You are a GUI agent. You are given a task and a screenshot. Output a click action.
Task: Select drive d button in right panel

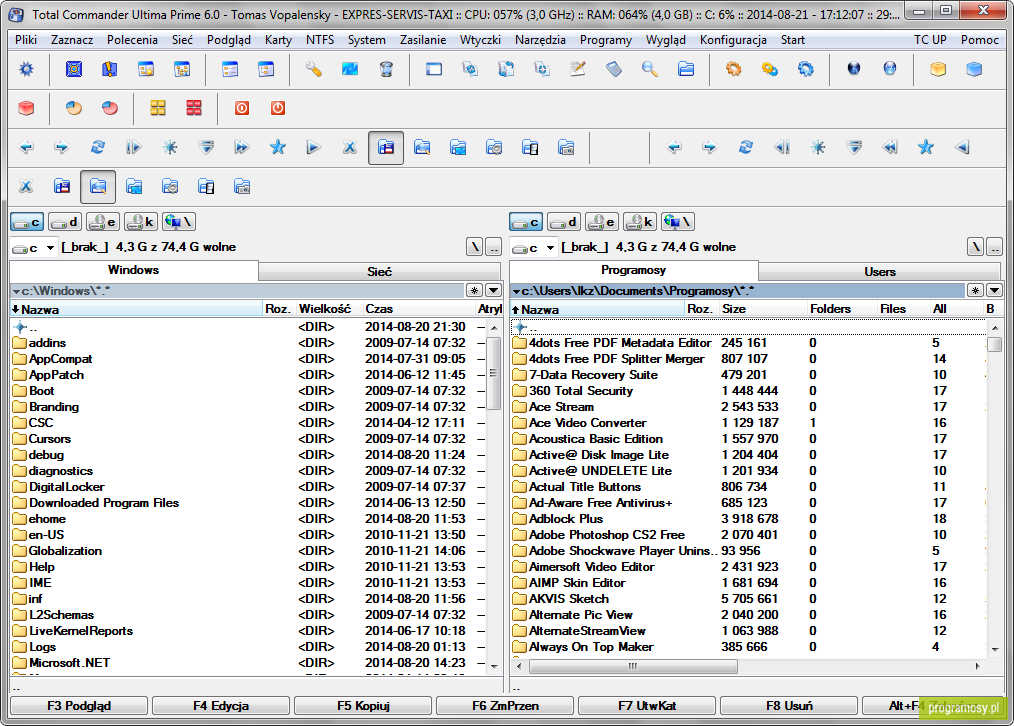(x=564, y=222)
